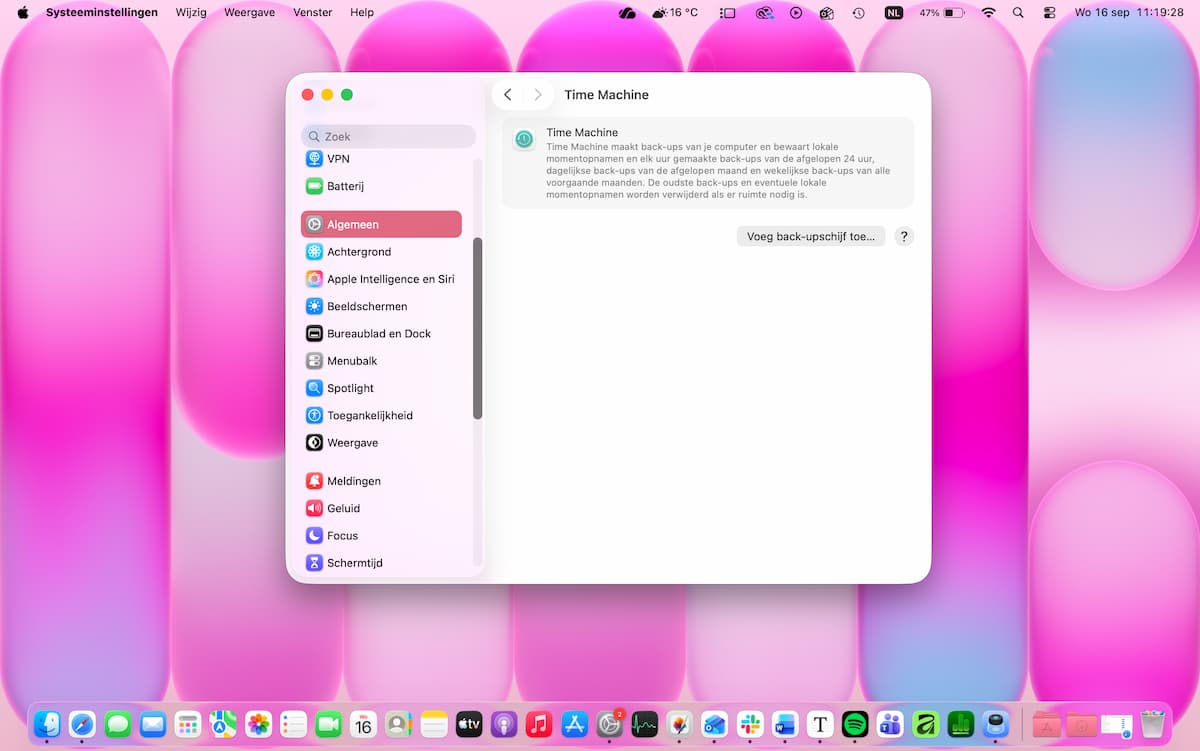
Task: Click the Time Machine clock icon
Action: coord(524,139)
